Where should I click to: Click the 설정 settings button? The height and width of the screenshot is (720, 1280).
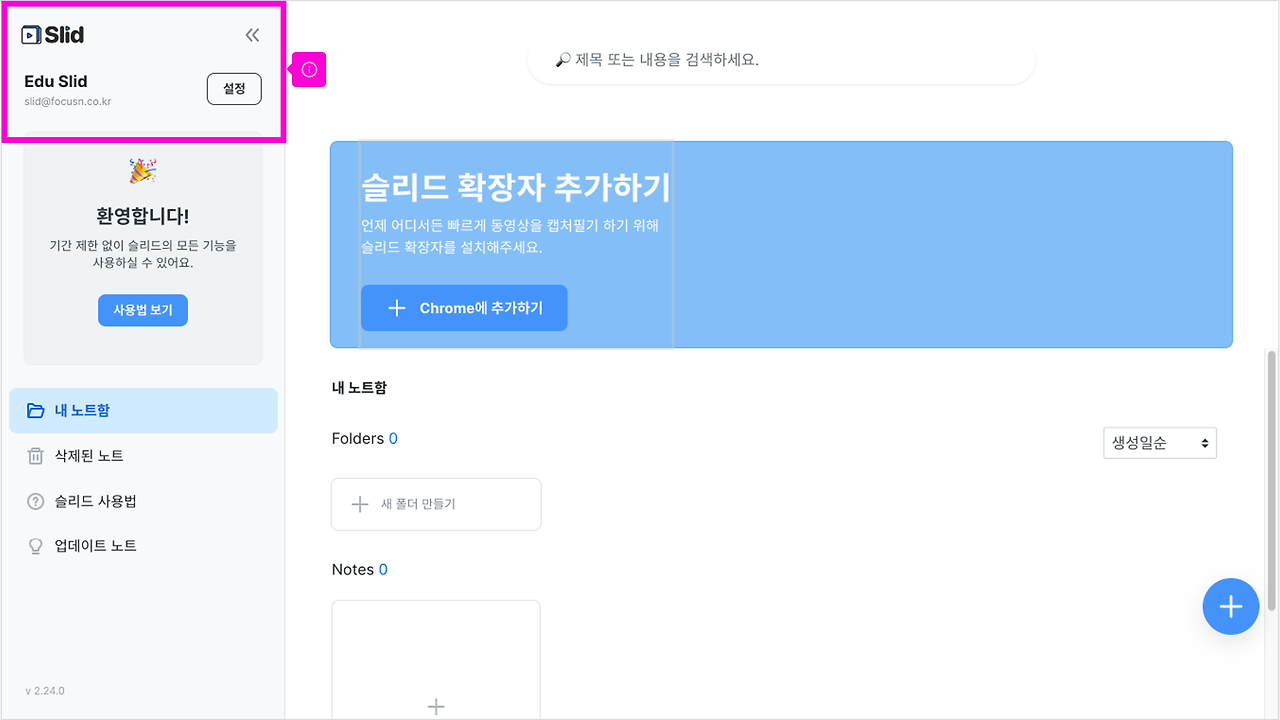click(x=234, y=89)
